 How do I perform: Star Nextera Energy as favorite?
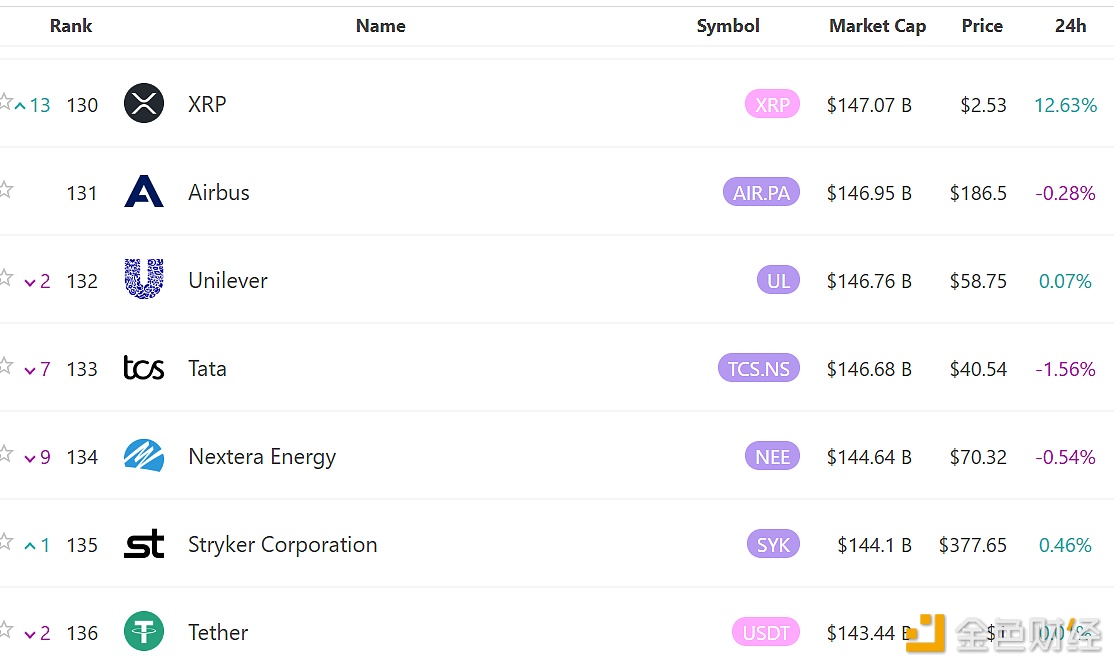pos(6,453)
